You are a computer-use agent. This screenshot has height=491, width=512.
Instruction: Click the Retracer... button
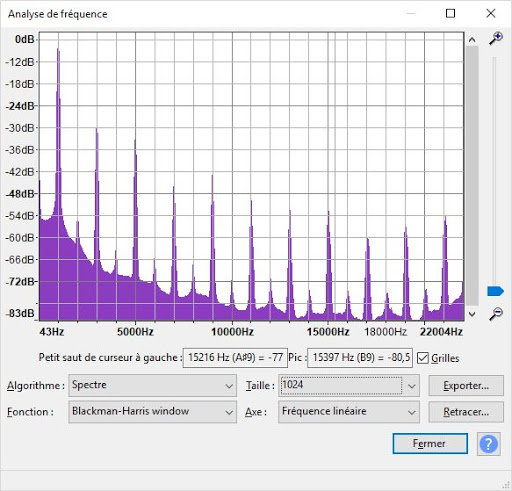[x=466, y=412]
